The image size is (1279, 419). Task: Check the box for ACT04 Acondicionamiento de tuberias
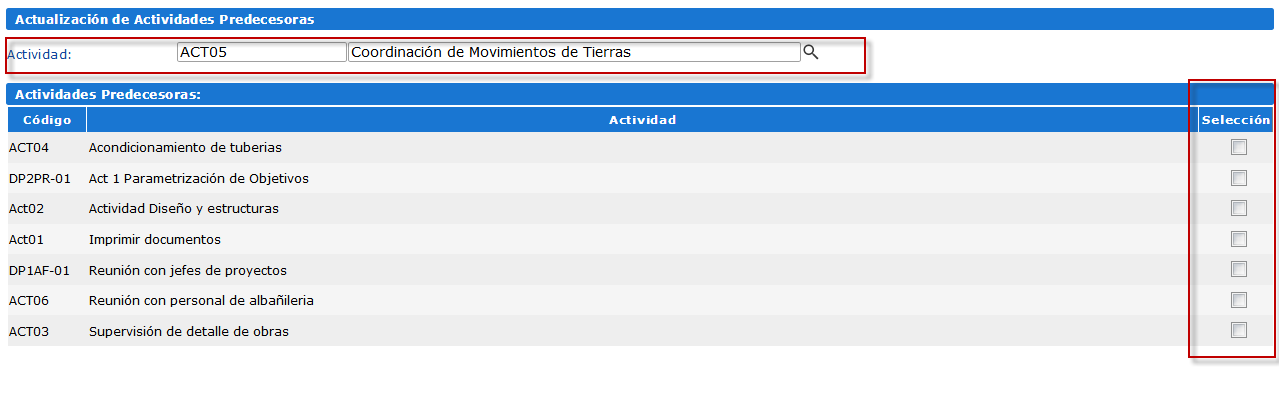(x=1239, y=148)
